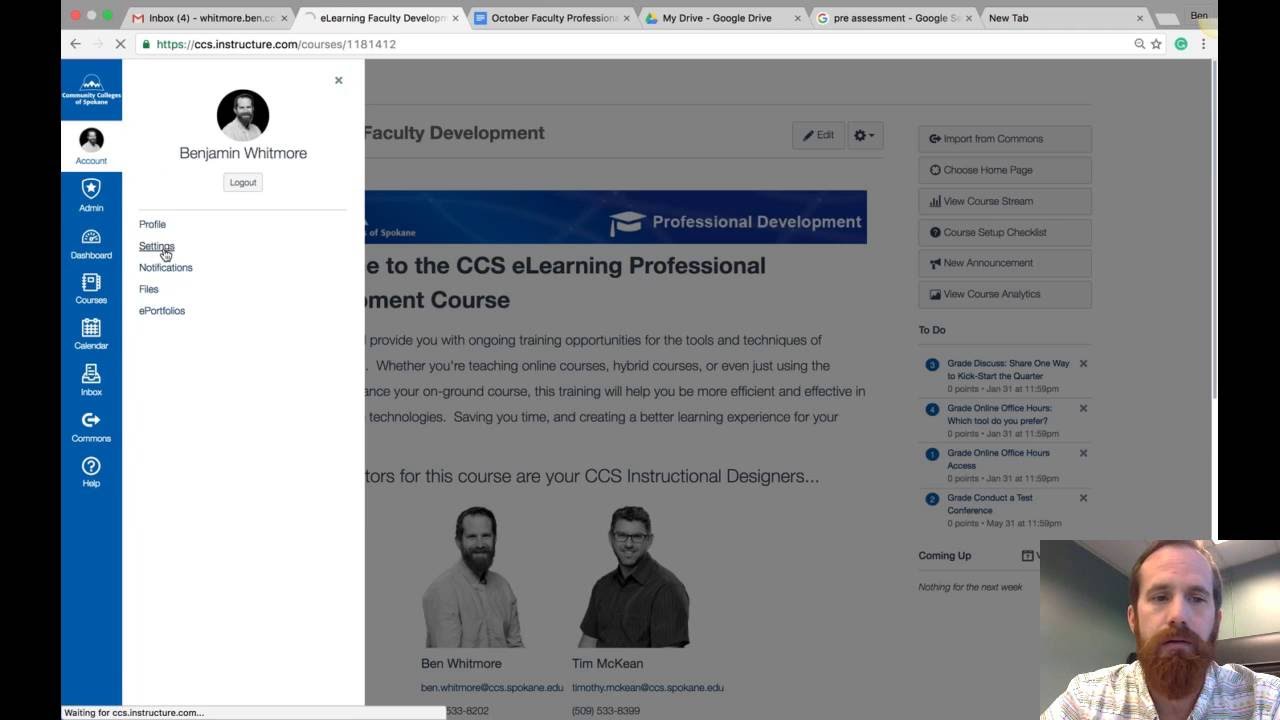Click the Logout button
This screenshot has height=720, width=1280.
(x=243, y=182)
